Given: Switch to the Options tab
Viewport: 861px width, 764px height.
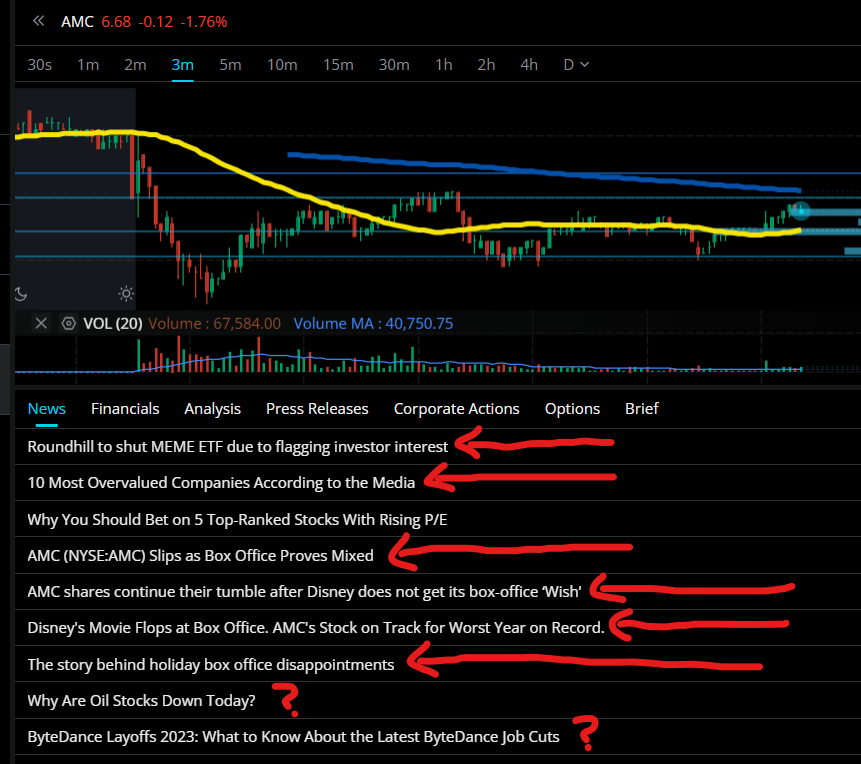Looking at the screenshot, I should tap(572, 409).
